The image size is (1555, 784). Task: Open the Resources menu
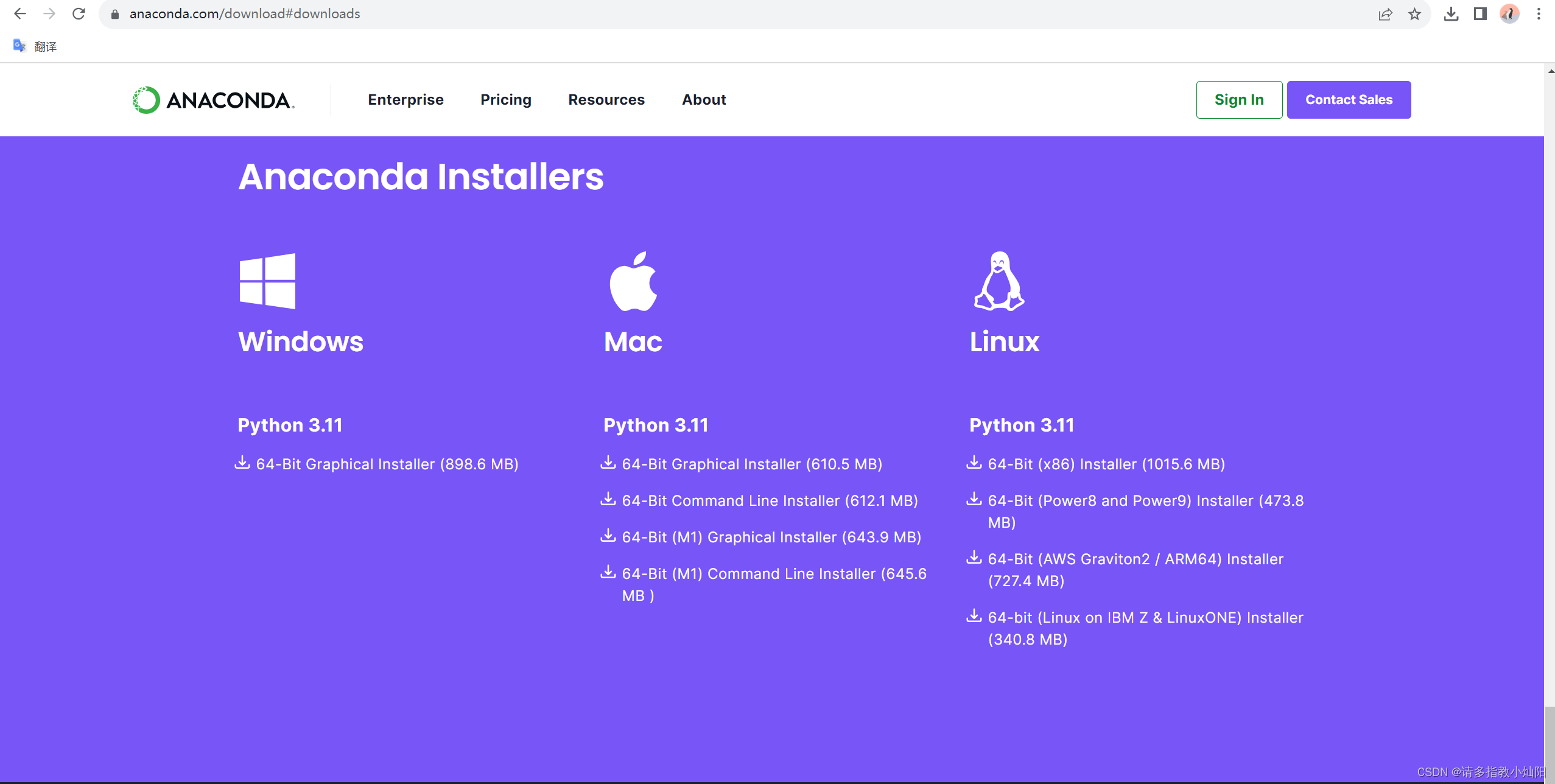(606, 100)
